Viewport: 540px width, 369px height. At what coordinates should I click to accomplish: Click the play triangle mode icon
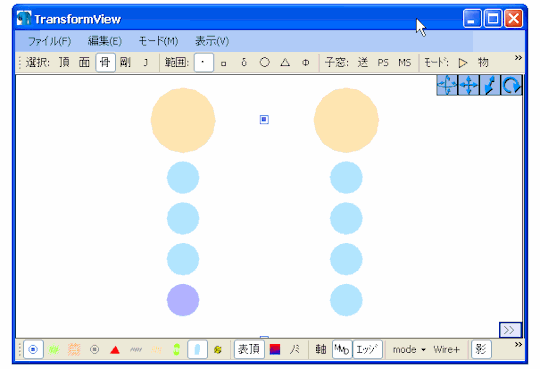tap(463, 63)
